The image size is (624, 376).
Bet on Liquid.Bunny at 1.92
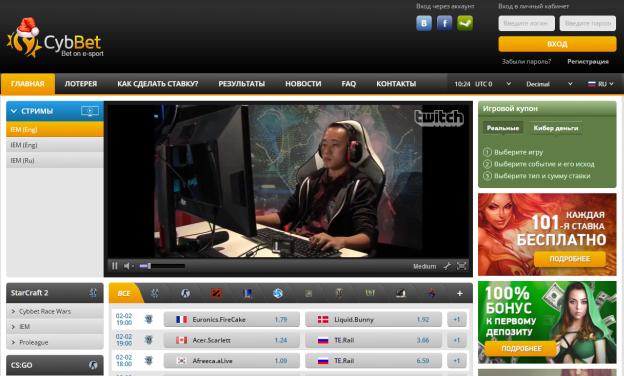[373, 320]
